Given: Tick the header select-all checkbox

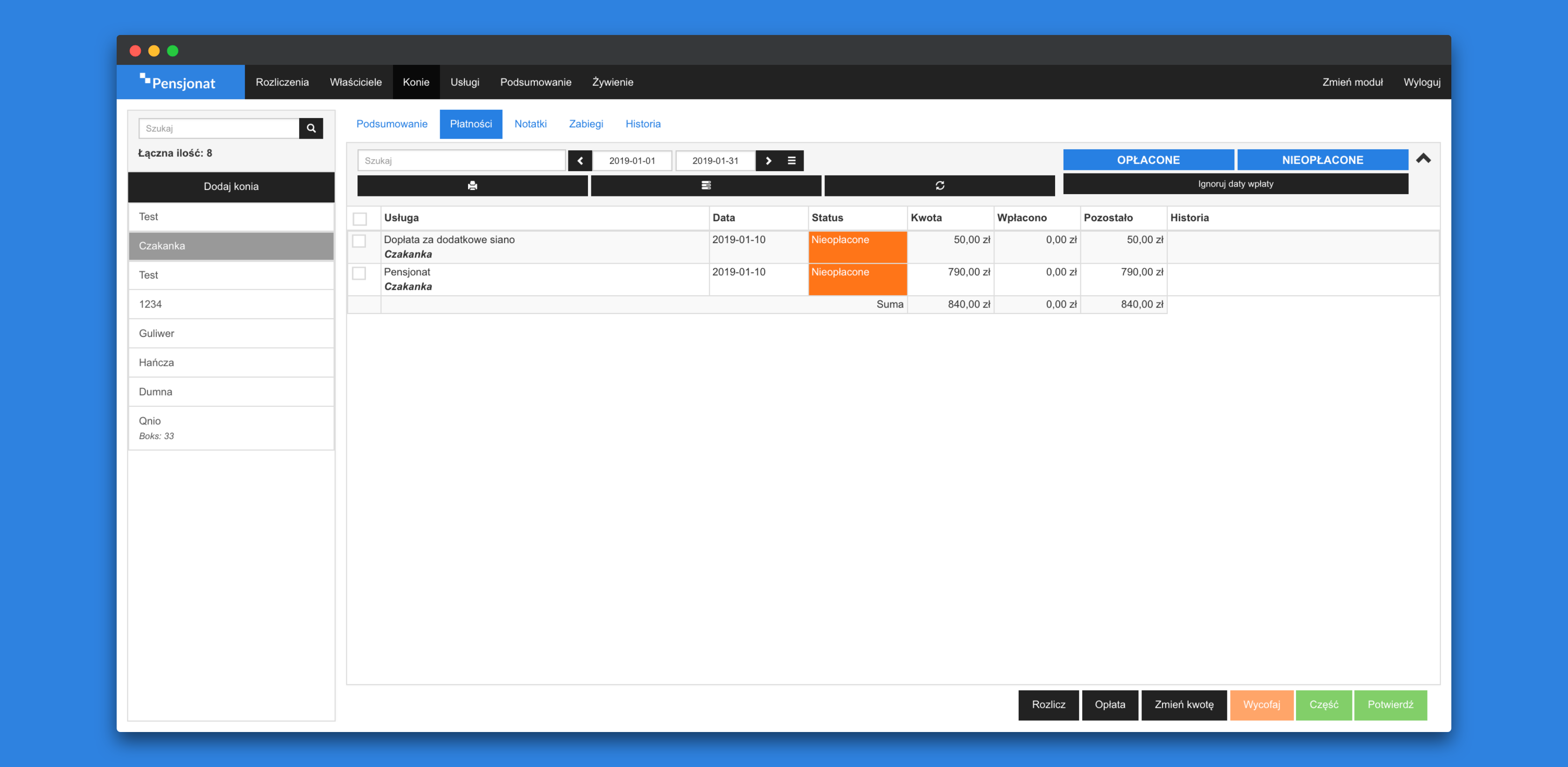Looking at the screenshot, I should click(360, 218).
